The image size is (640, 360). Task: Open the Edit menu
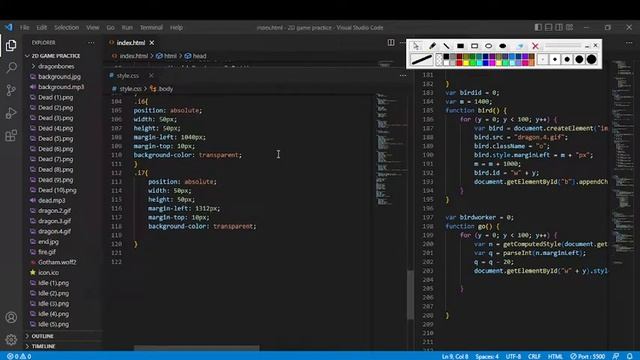tap(42, 27)
